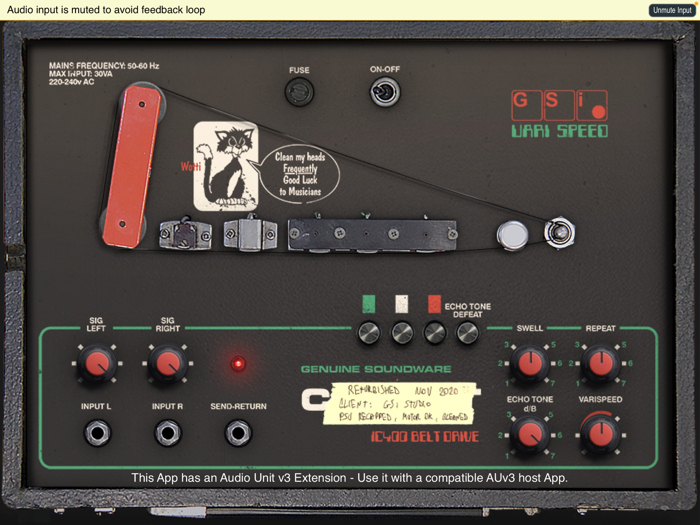
Task: Click the INPUT L jack
Action: [97, 433]
